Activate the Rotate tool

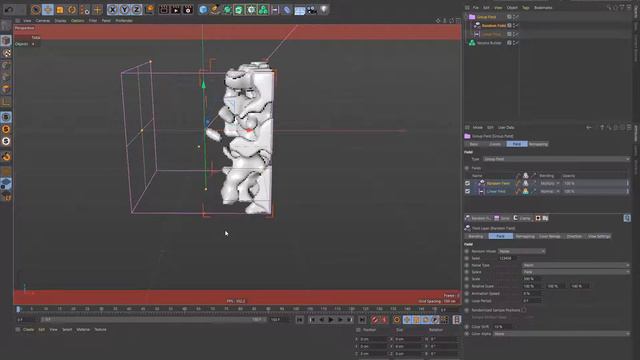tap(72, 9)
